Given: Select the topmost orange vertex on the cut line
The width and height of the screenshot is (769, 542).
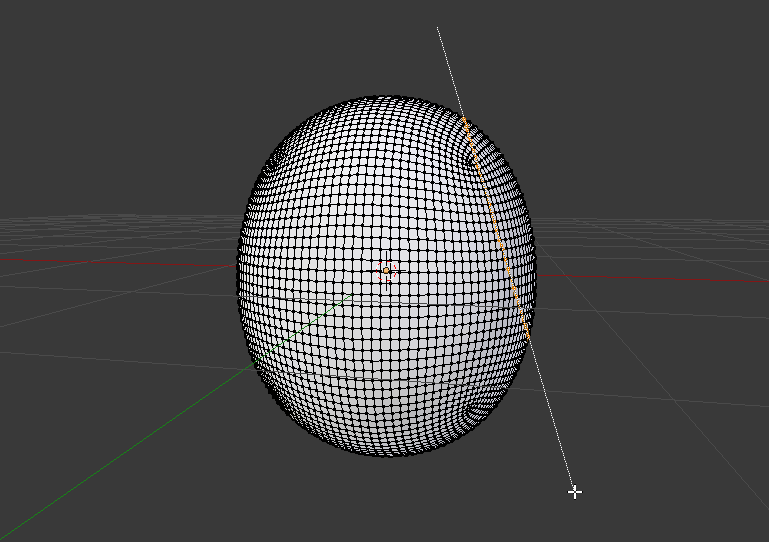Looking at the screenshot, I should point(465,123).
